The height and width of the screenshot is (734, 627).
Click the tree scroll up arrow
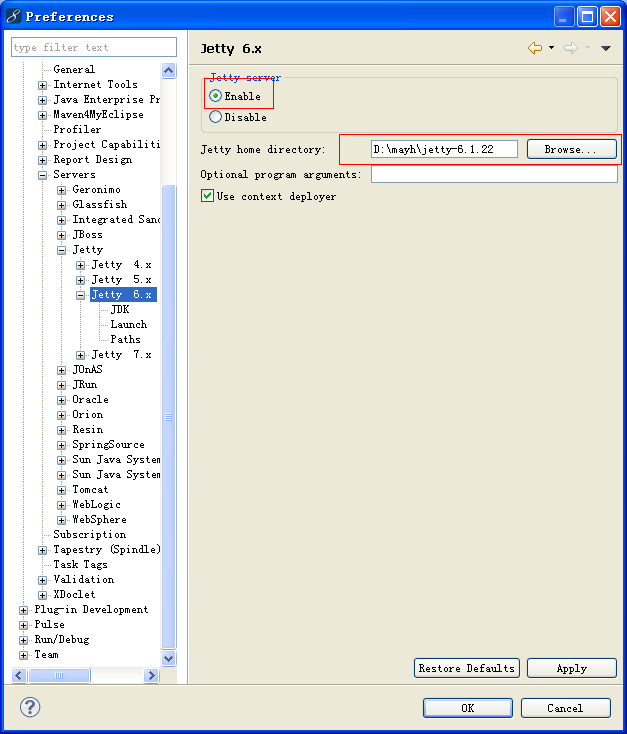click(x=169, y=71)
